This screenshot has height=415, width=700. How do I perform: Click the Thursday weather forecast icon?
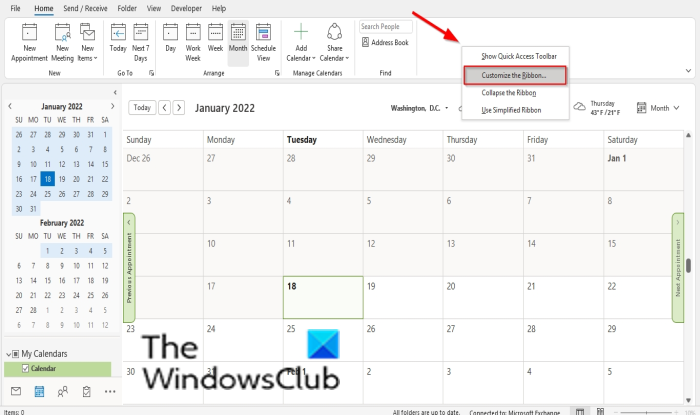click(579, 107)
